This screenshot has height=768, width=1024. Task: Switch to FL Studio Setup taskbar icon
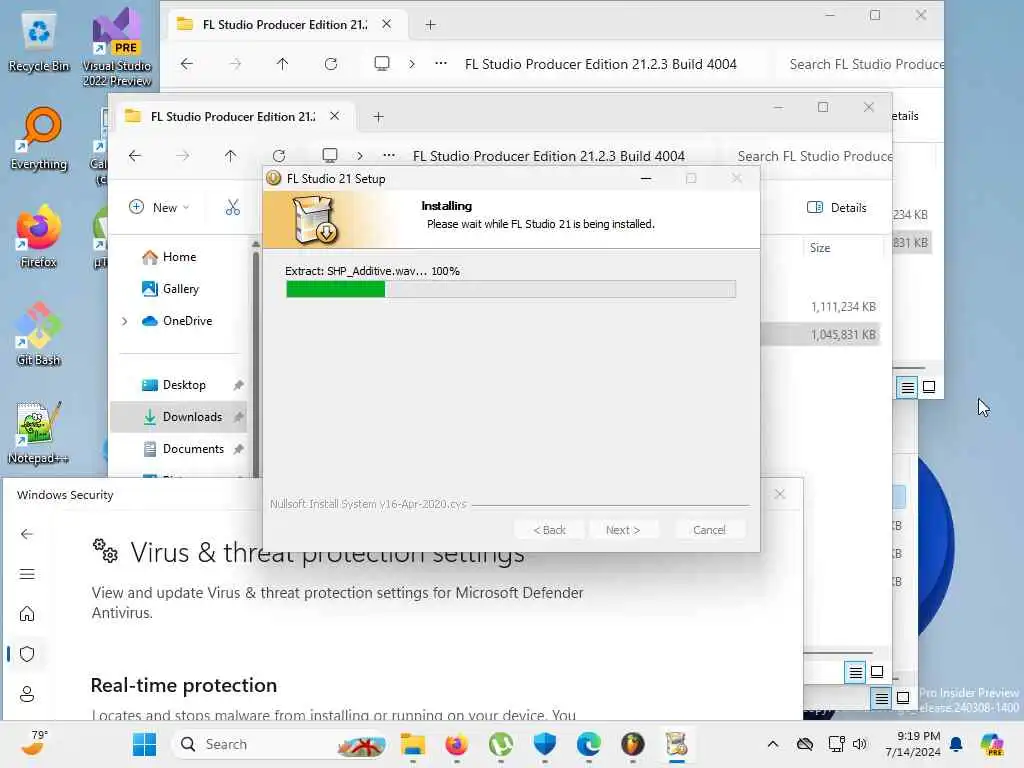click(x=677, y=744)
